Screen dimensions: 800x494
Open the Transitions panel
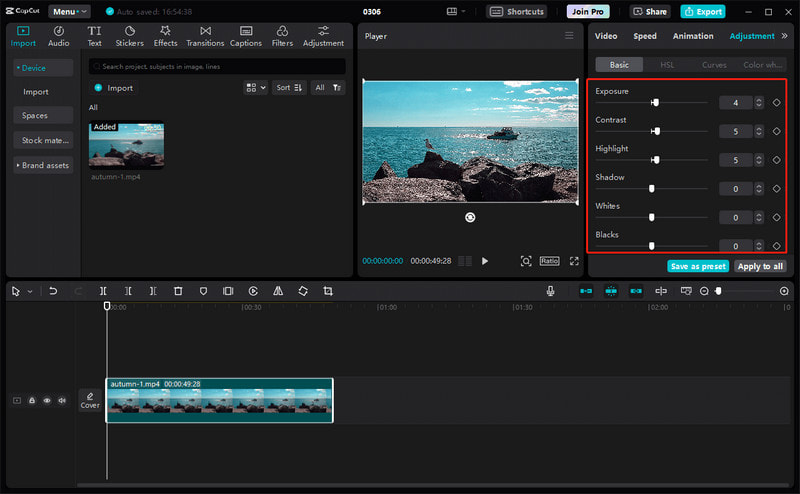point(205,36)
